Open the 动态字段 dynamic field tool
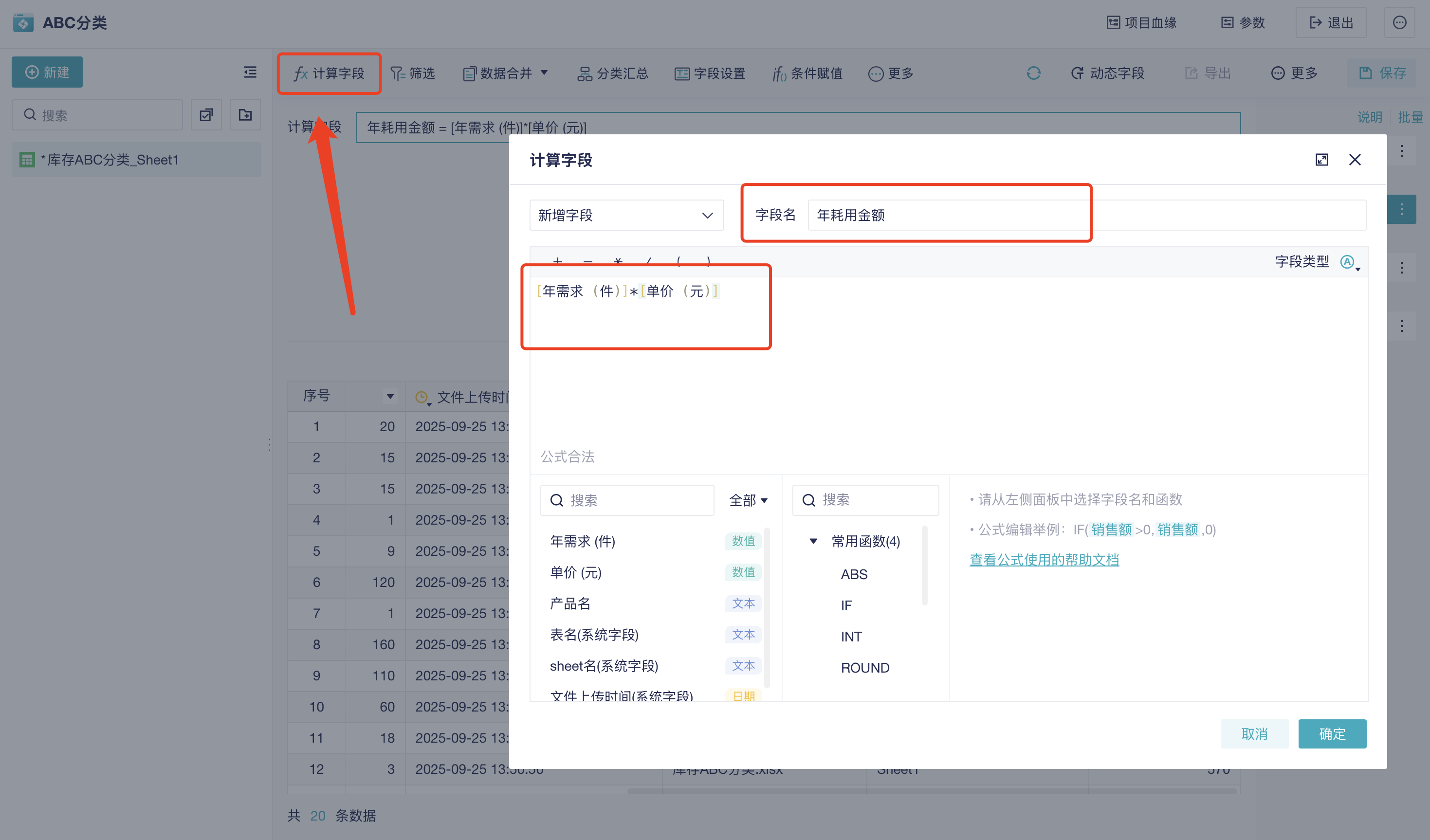 click(x=1106, y=73)
